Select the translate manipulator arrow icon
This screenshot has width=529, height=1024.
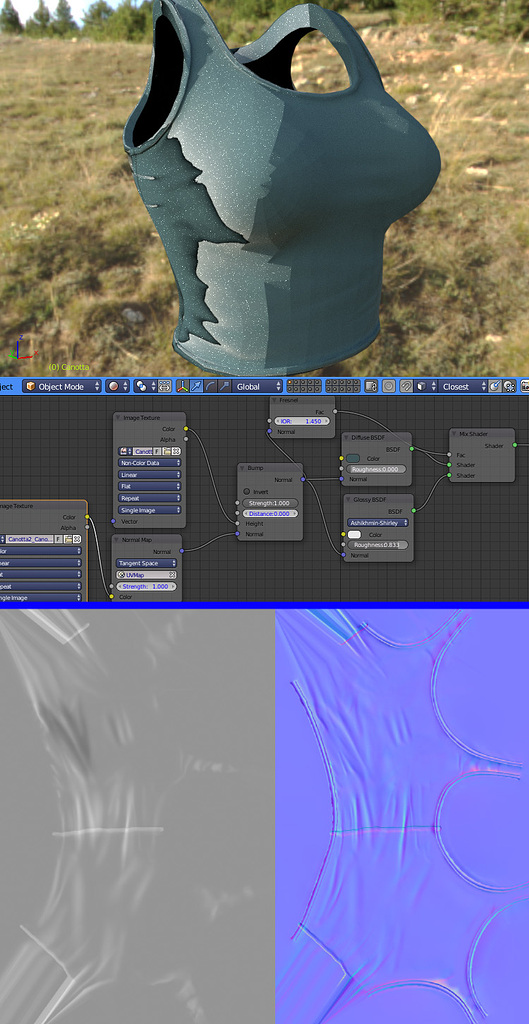(196, 387)
